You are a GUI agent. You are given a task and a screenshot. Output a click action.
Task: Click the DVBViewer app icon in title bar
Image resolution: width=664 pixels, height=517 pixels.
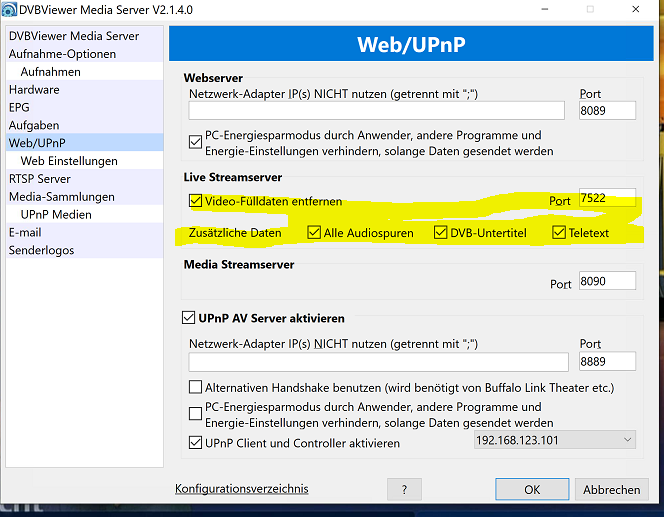coord(10,10)
